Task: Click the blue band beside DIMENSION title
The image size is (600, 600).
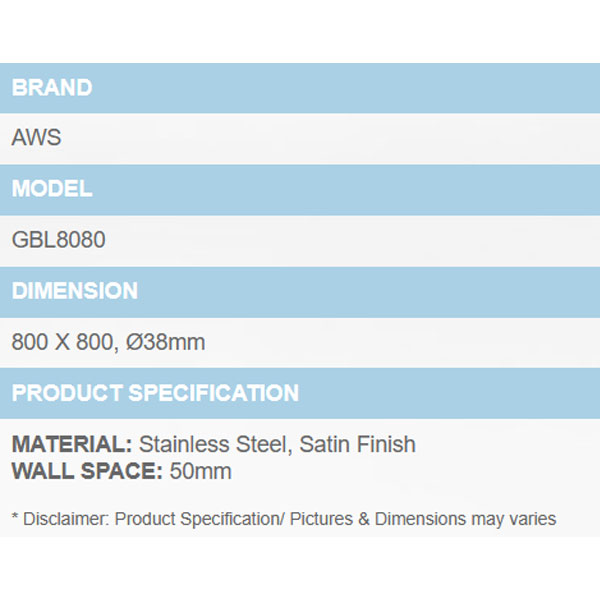Action: pos(369,292)
